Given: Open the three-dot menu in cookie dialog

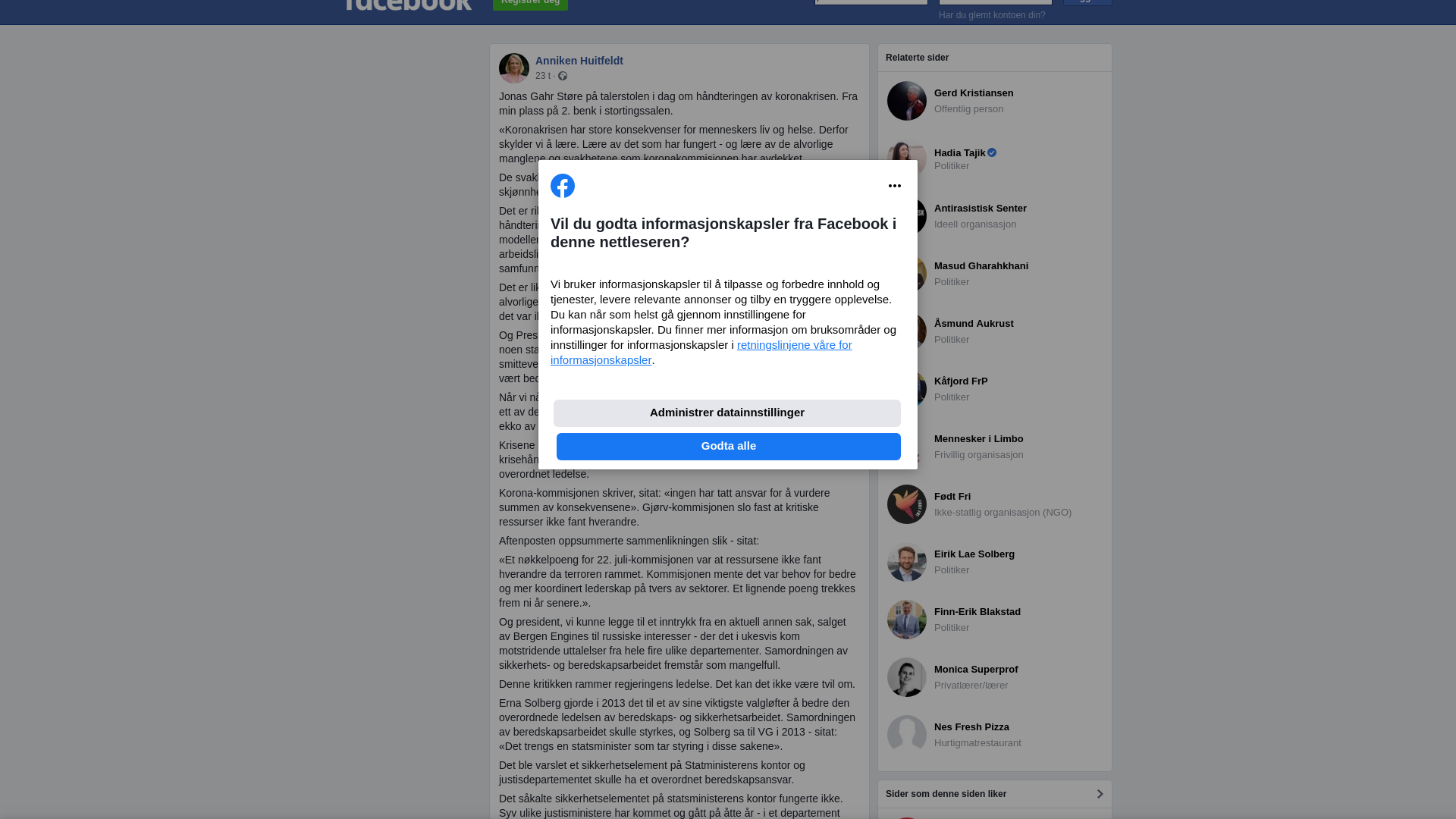Looking at the screenshot, I should click(x=895, y=186).
